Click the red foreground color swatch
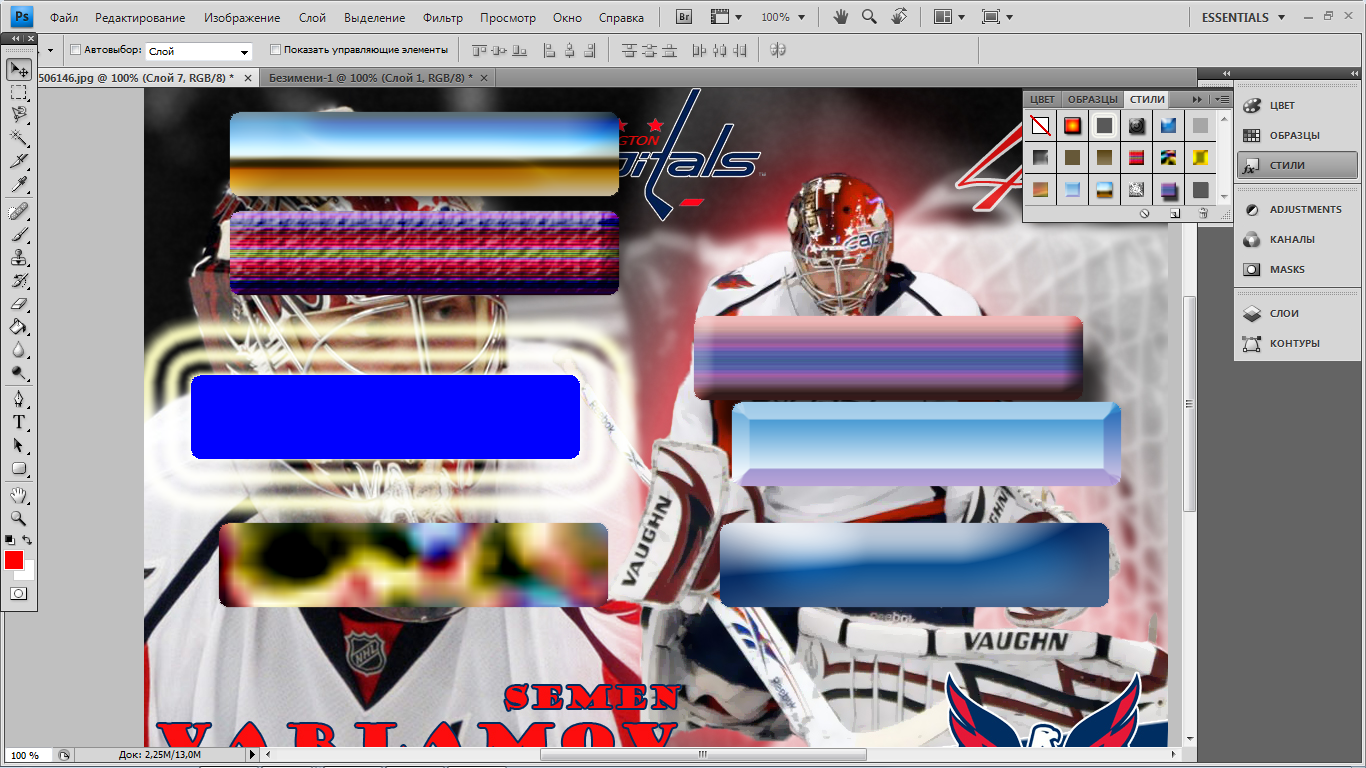1366x768 pixels. tap(13, 560)
